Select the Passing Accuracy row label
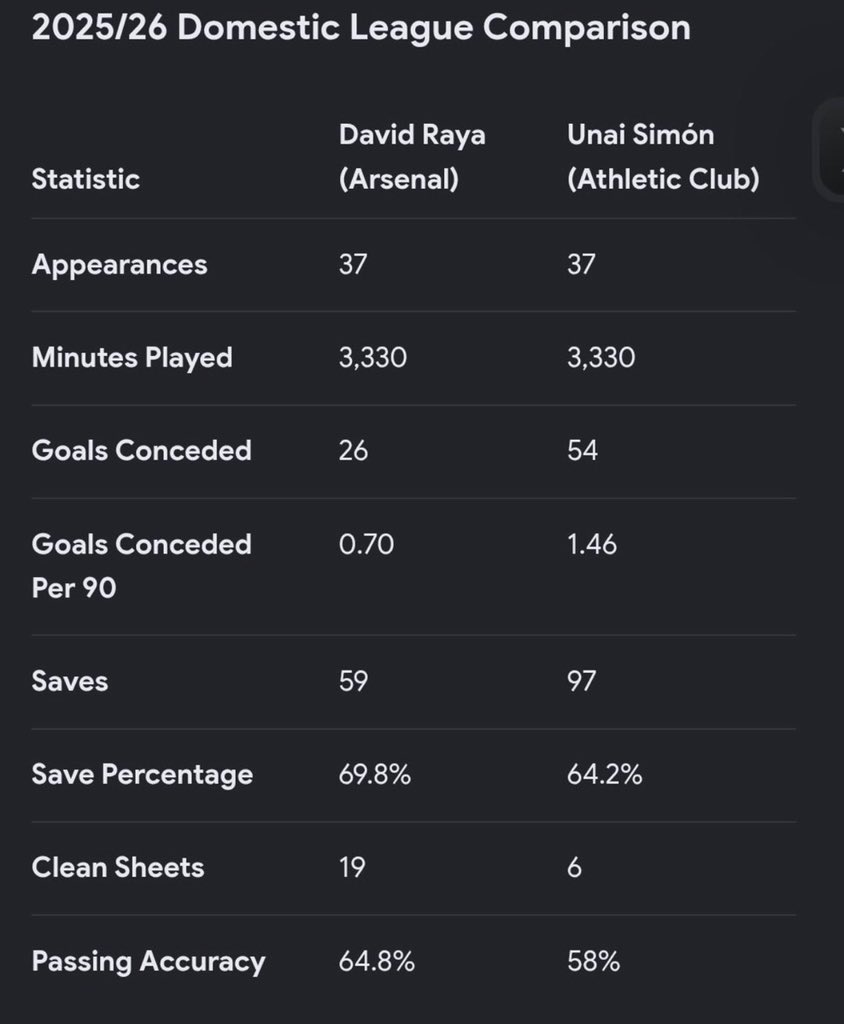This screenshot has height=1024, width=844. pyautogui.click(x=149, y=962)
